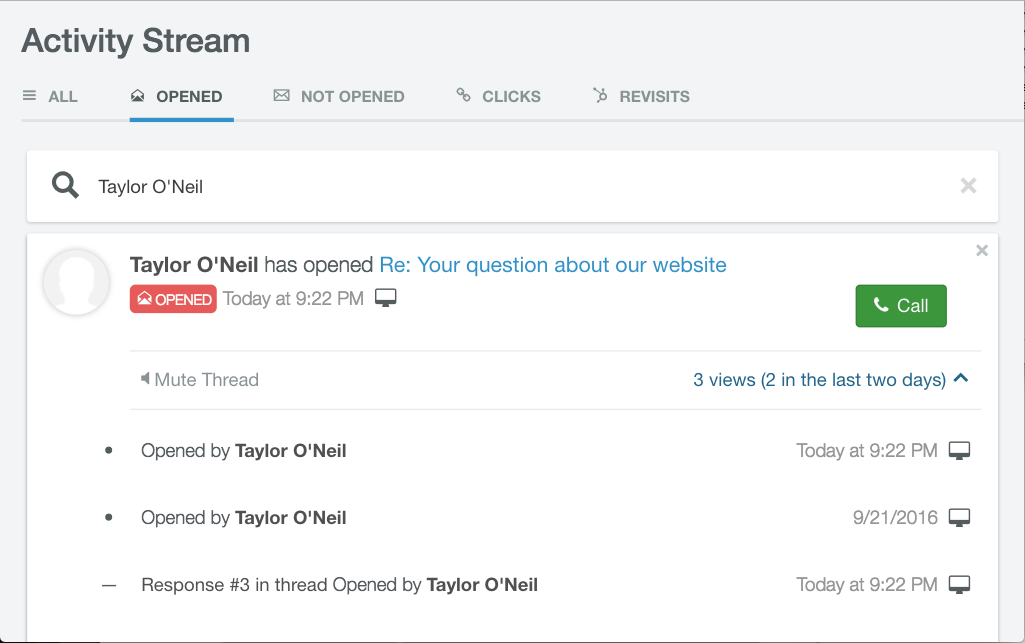This screenshot has height=643, width=1025.
Task: Switch to the REVISITS tab
Action: 641,95
